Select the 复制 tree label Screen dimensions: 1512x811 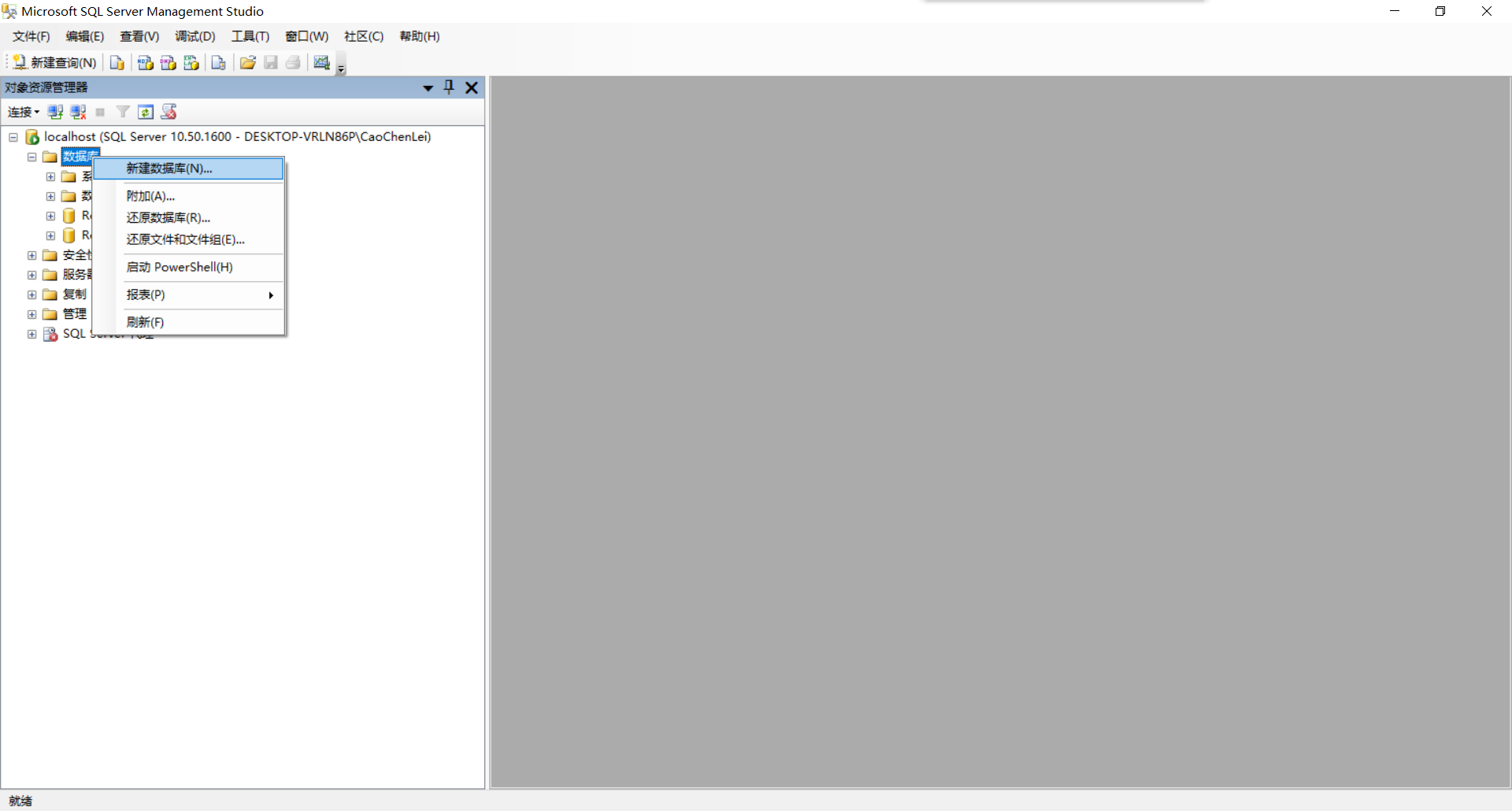(75, 294)
